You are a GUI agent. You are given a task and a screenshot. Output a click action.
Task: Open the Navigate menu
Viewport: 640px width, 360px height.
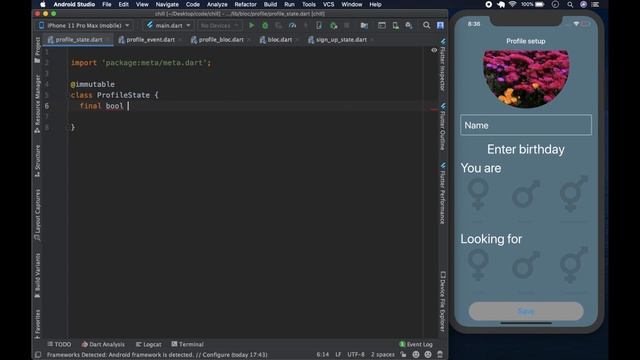[x=167, y=4]
